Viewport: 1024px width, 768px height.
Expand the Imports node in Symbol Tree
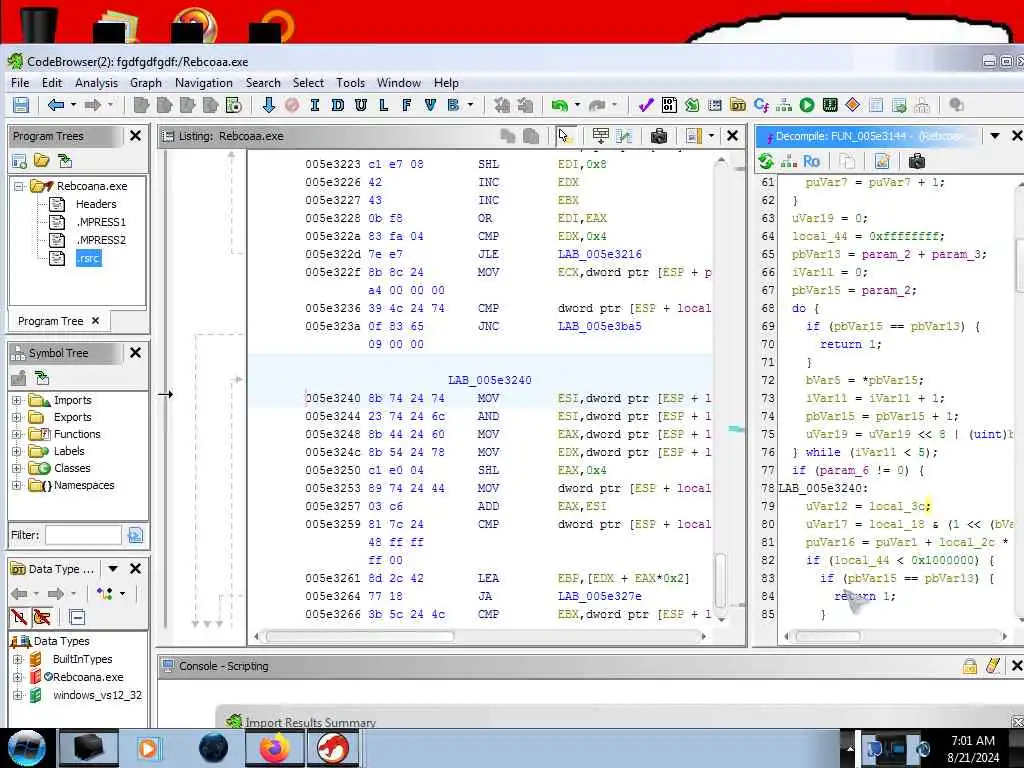coord(17,400)
